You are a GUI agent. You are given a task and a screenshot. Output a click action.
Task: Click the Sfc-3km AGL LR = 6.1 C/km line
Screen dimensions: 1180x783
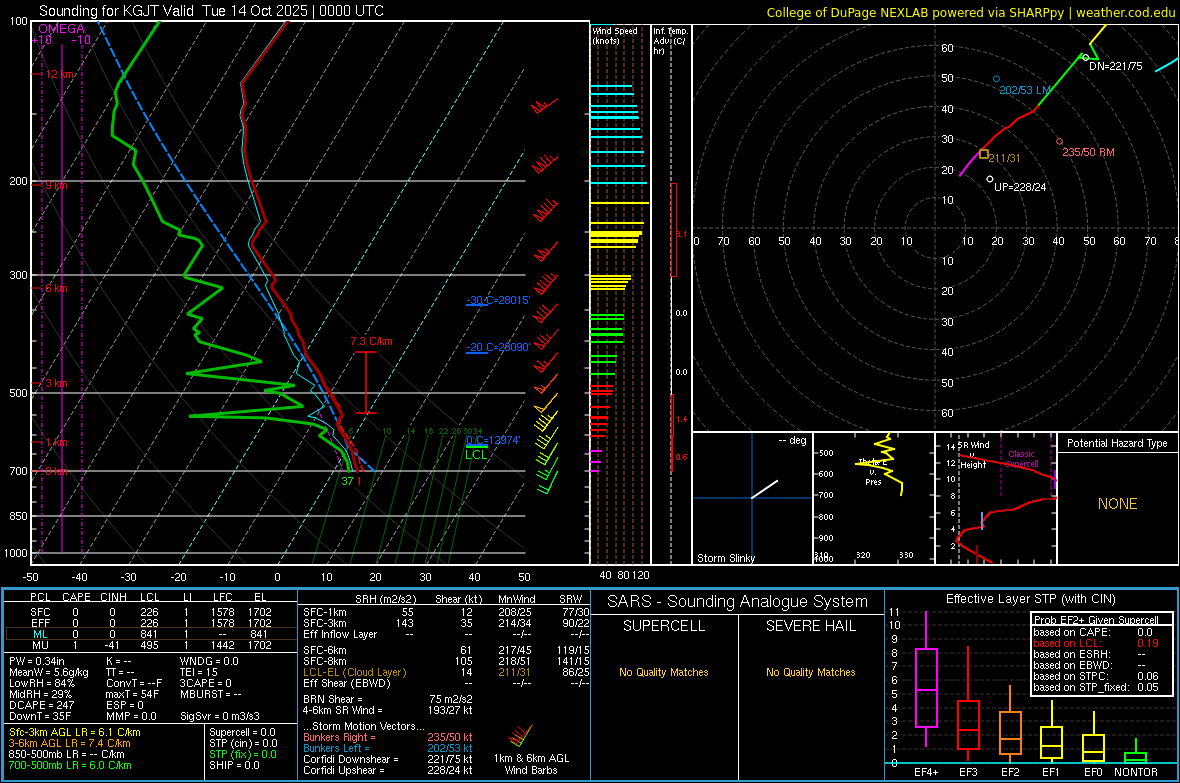(75, 732)
